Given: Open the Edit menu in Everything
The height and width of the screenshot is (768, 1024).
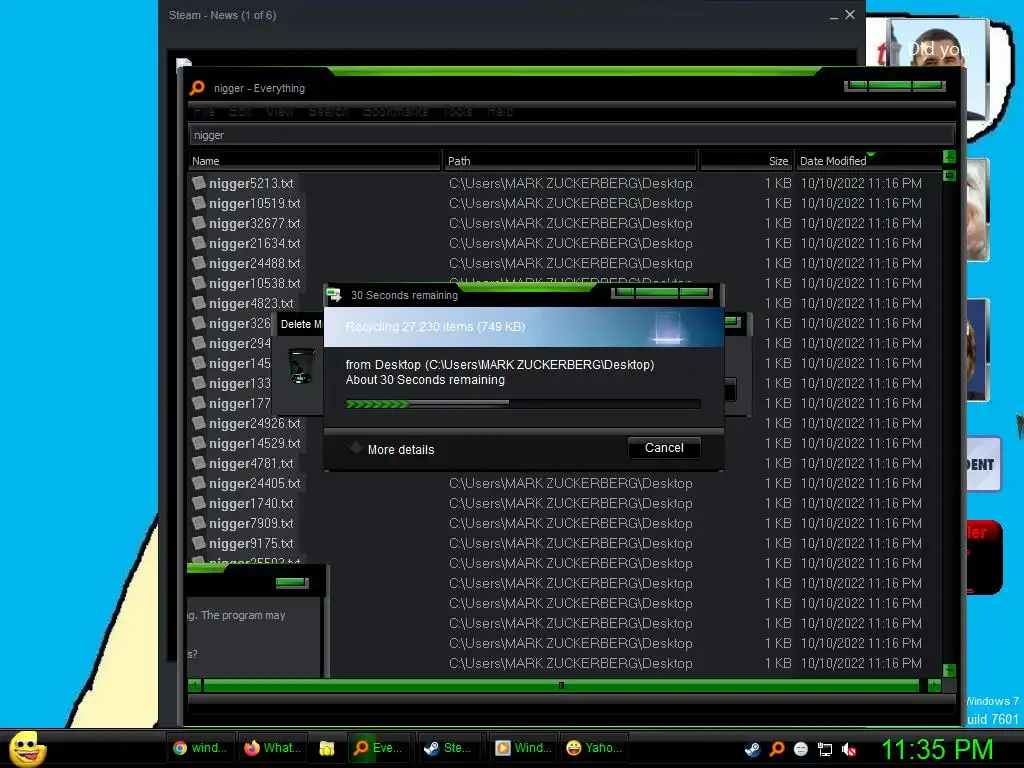Looking at the screenshot, I should (240, 112).
